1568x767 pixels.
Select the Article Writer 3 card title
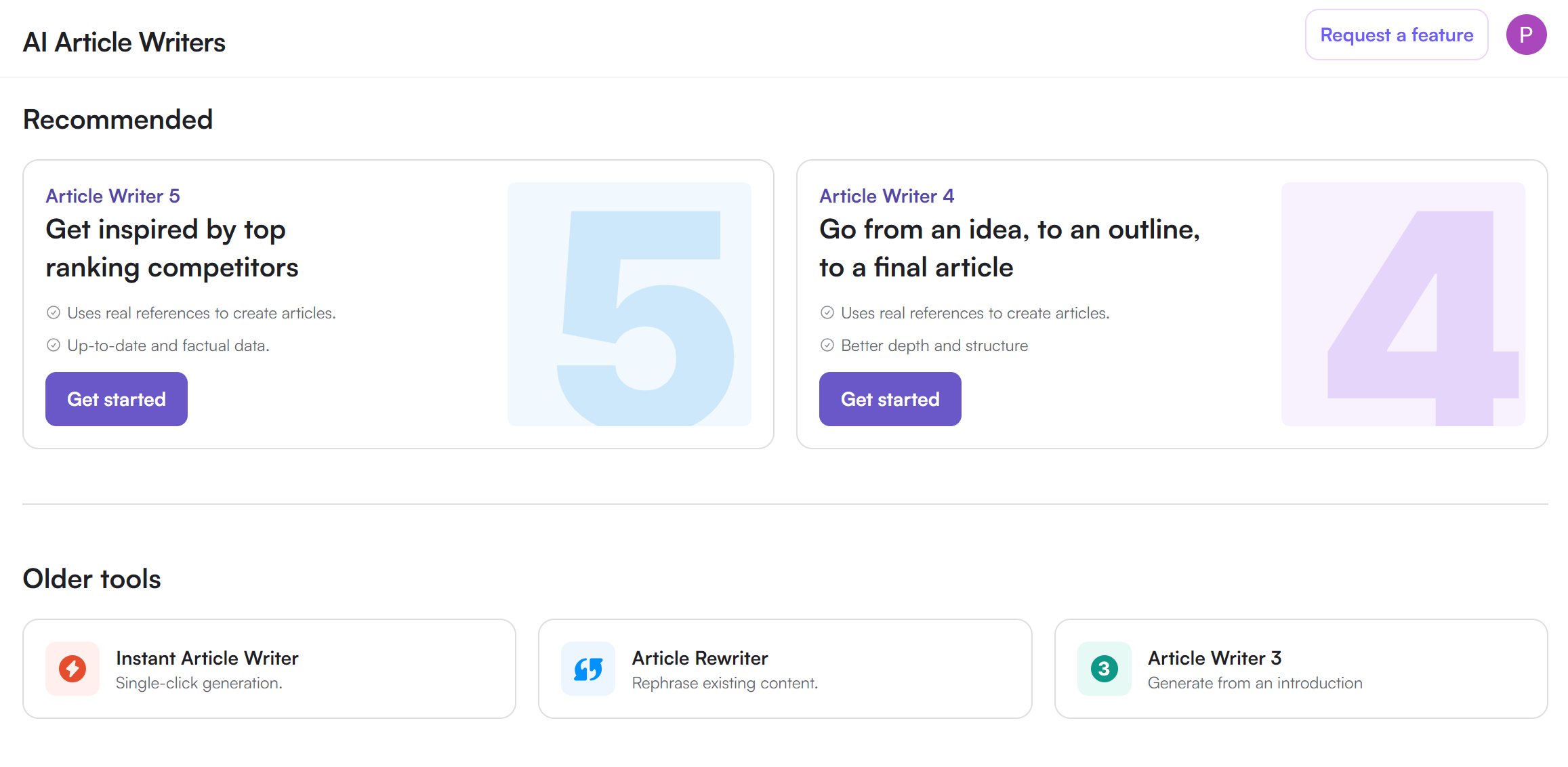1214,658
